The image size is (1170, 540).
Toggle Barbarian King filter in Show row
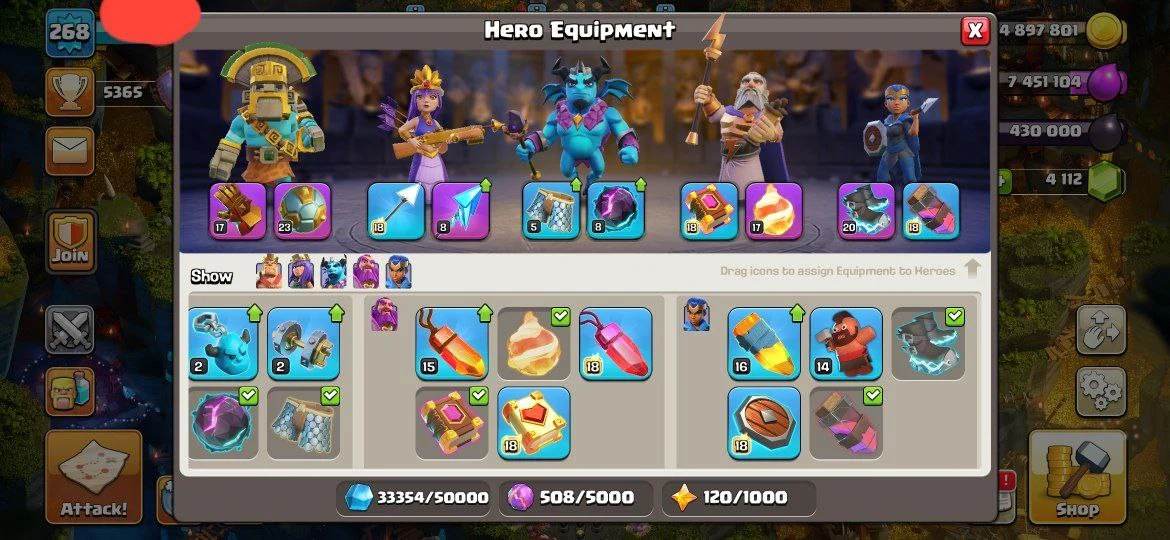[x=269, y=272]
